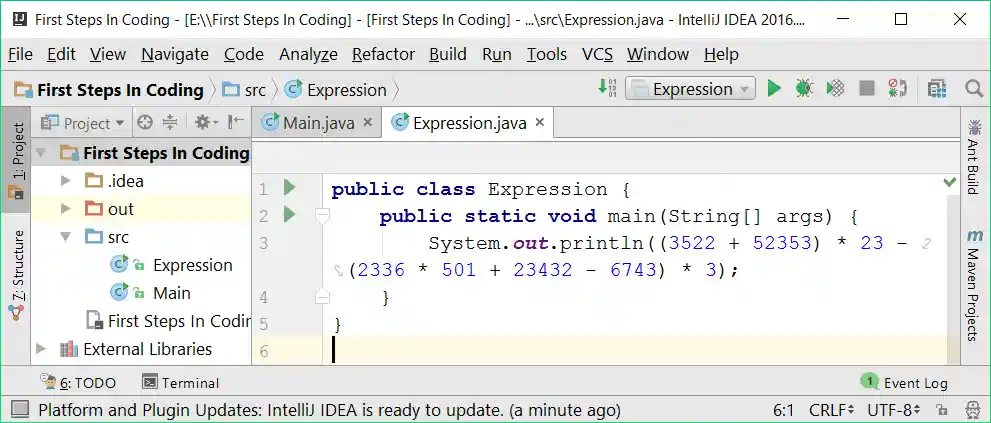This screenshot has width=991, height=423.
Task: Expand External Libraries node
Action: coord(41,349)
